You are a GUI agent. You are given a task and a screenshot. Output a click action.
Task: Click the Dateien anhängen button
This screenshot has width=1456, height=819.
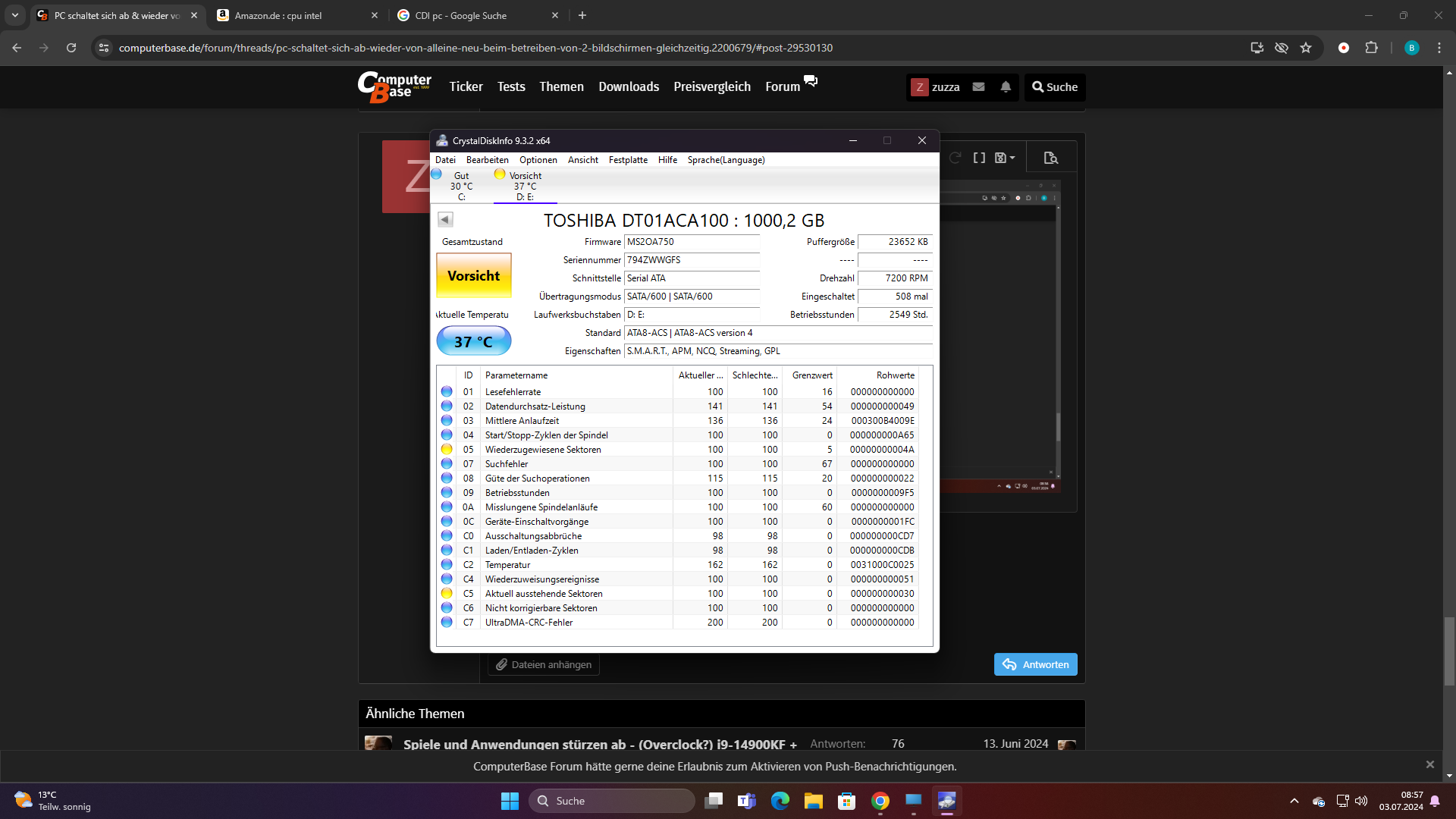click(544, 664)
